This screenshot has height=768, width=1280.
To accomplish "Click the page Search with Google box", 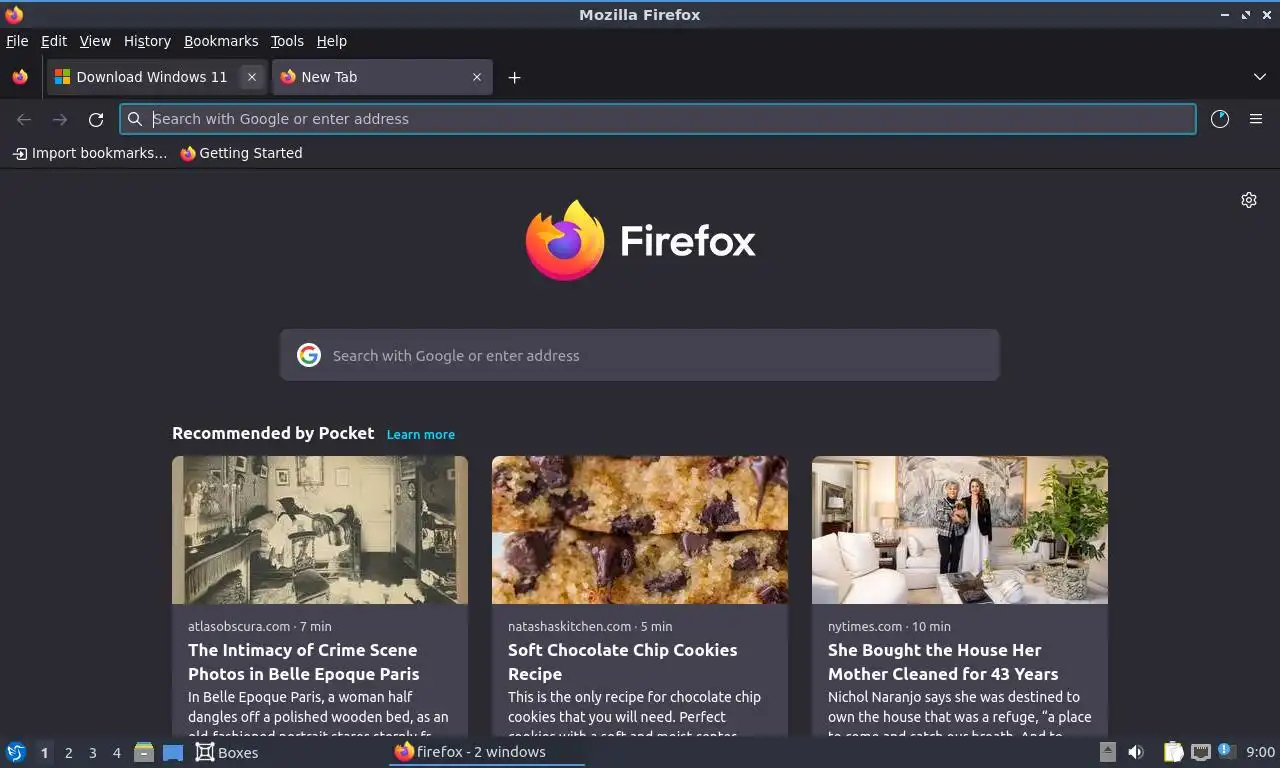I will coord(640,355).
